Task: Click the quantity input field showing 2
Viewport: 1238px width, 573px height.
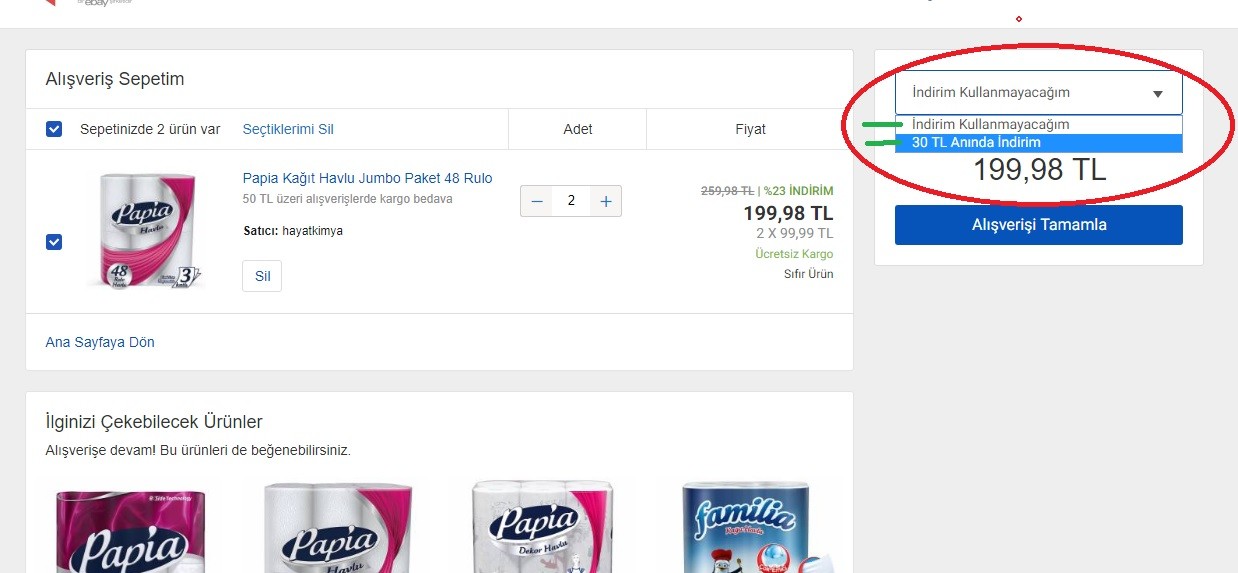Action: [571, 201]
